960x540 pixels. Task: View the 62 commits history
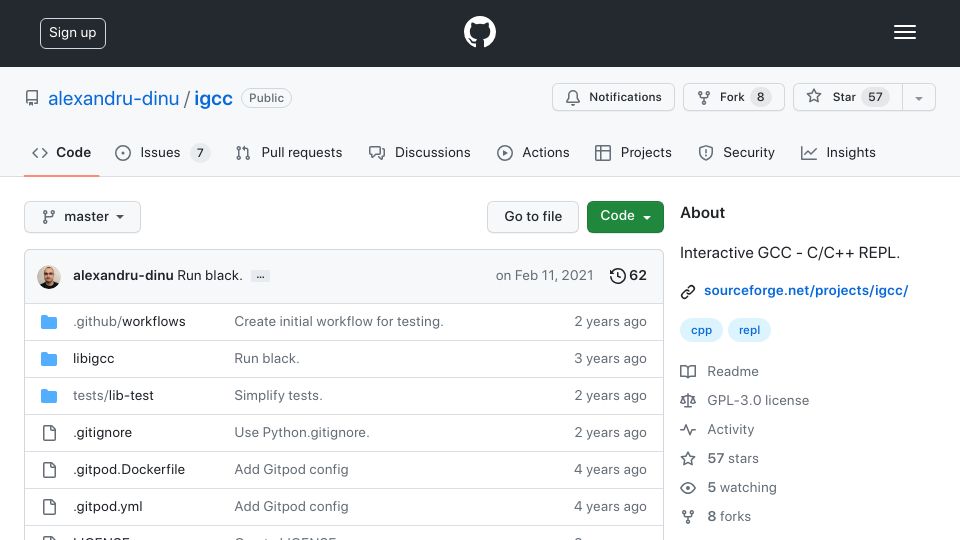coord(628,276)
